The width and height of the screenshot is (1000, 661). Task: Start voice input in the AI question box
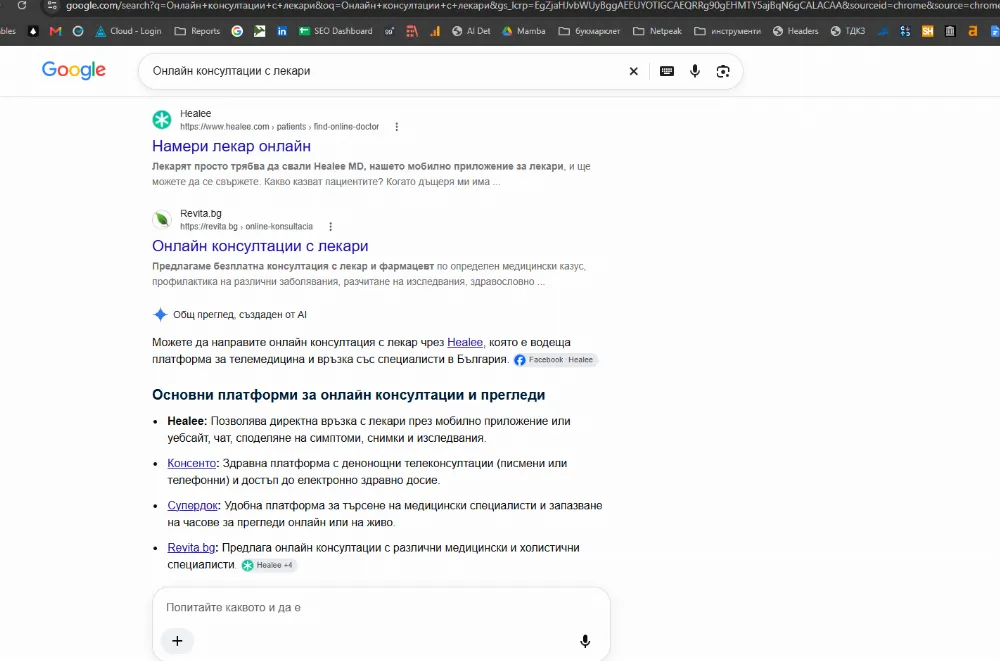tap(585, 641)
